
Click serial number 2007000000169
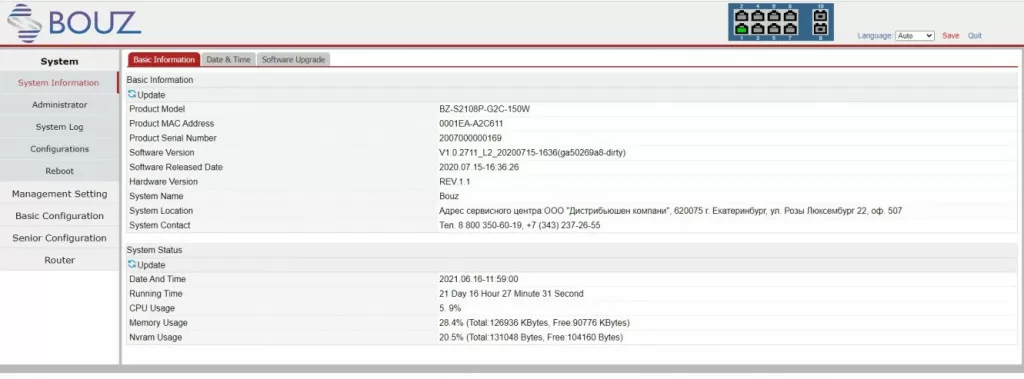[x=470, y=138]
